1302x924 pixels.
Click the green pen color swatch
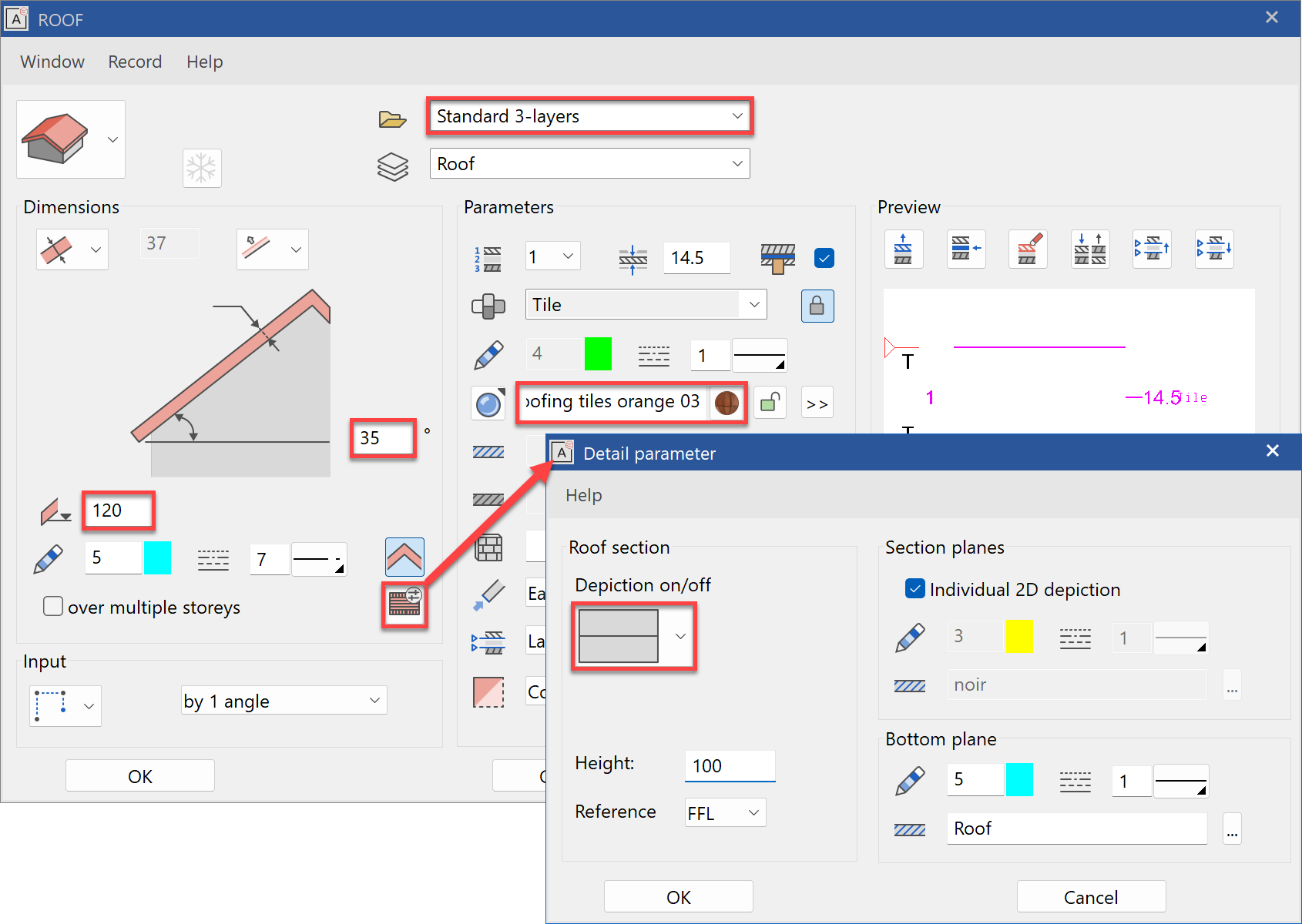coord(598,354)
